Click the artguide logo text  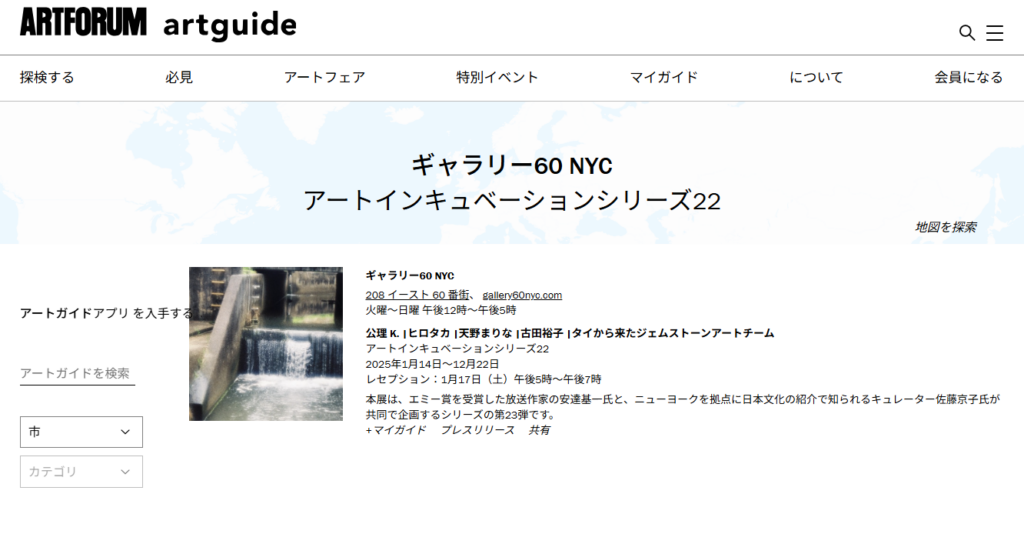pos(229,25)
